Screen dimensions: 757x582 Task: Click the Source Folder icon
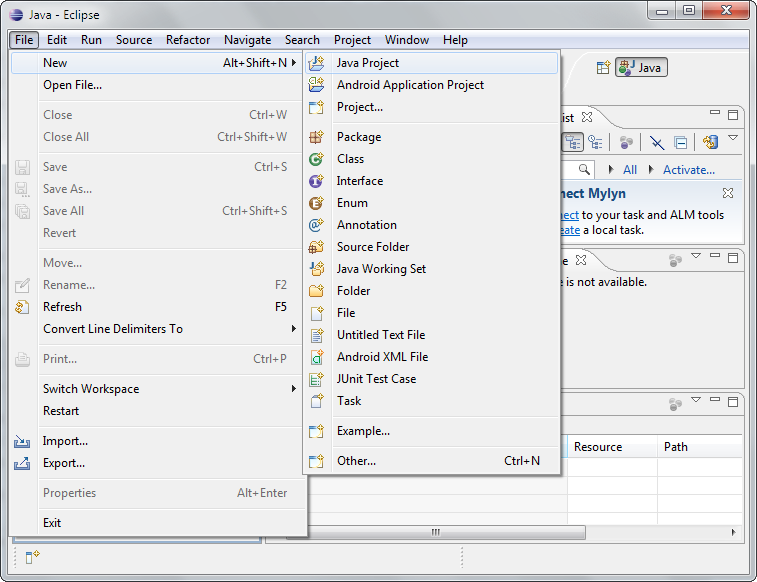(x=317, y=247)
